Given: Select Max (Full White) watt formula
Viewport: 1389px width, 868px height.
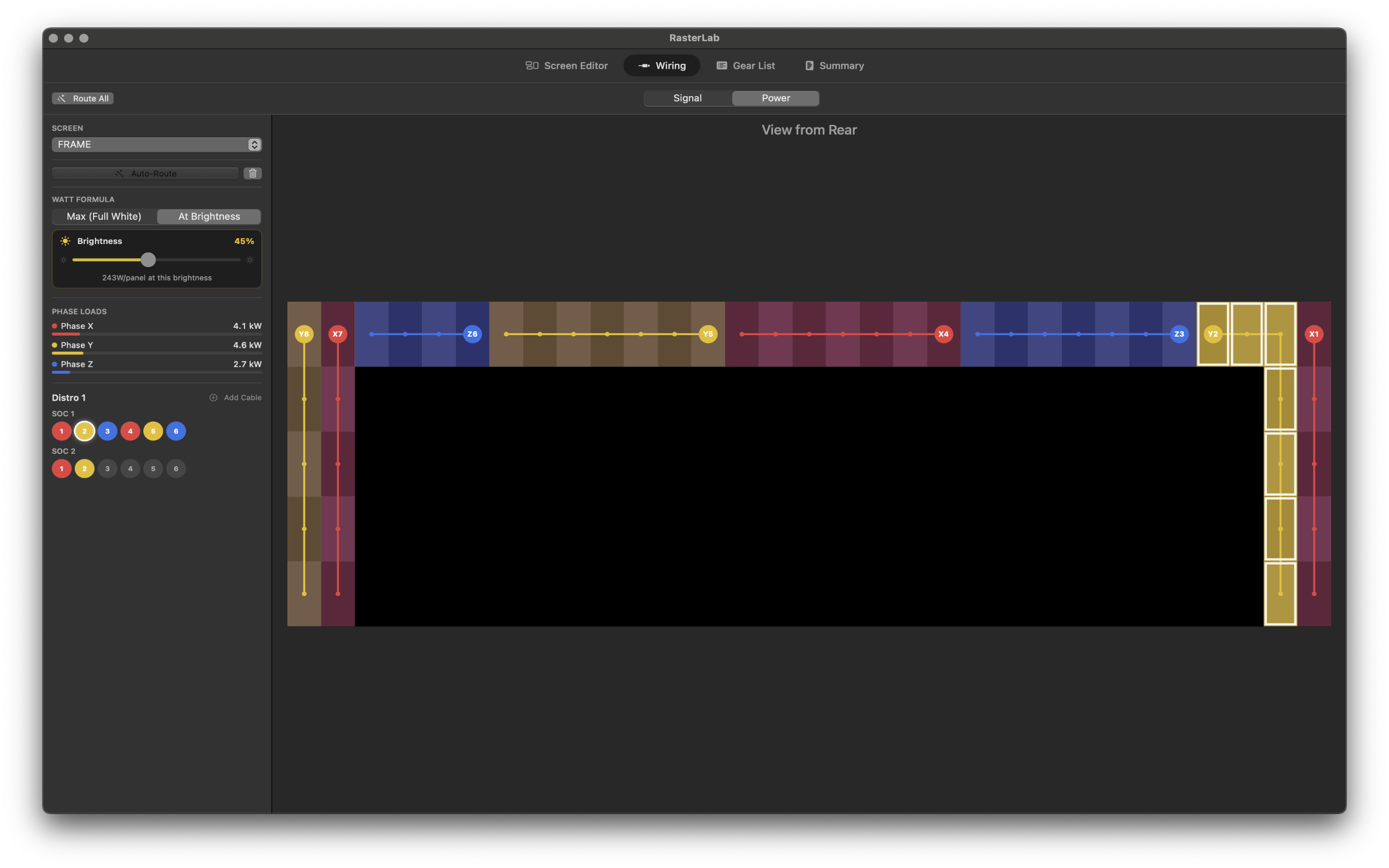Looking at the screenshot, I should [x=104, y=217].
